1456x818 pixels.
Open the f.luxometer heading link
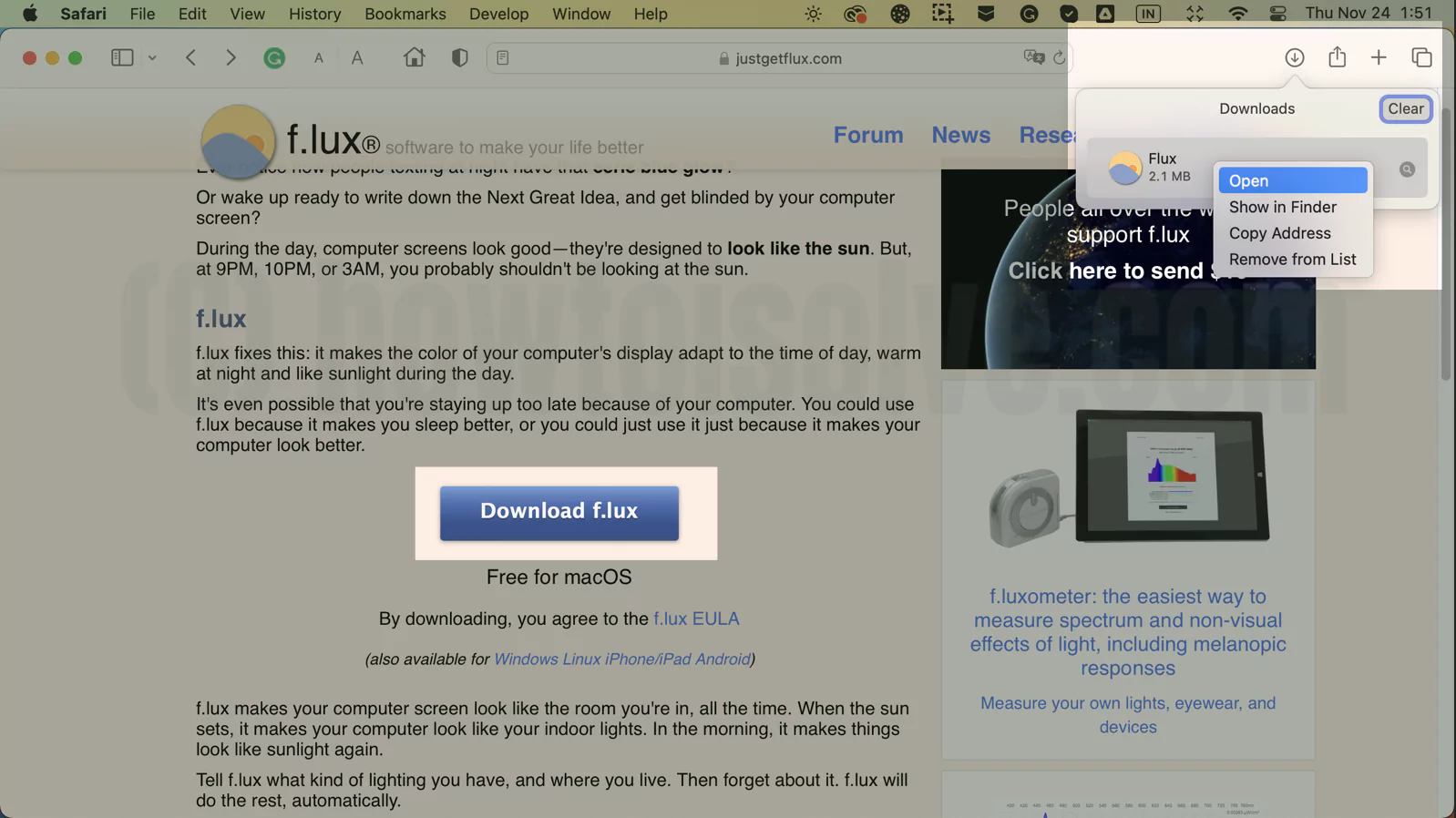tap(1128, 632)
